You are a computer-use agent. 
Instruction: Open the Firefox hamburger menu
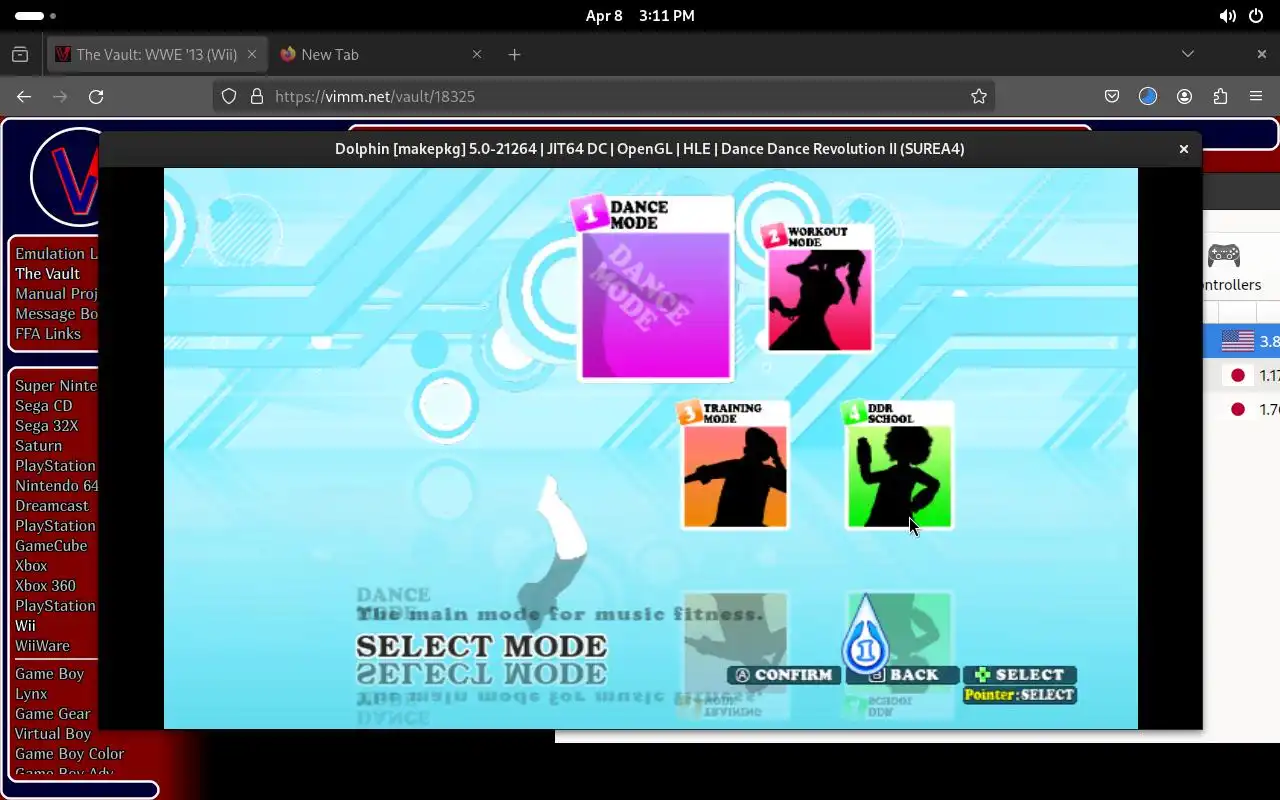tap(1256, 96)
